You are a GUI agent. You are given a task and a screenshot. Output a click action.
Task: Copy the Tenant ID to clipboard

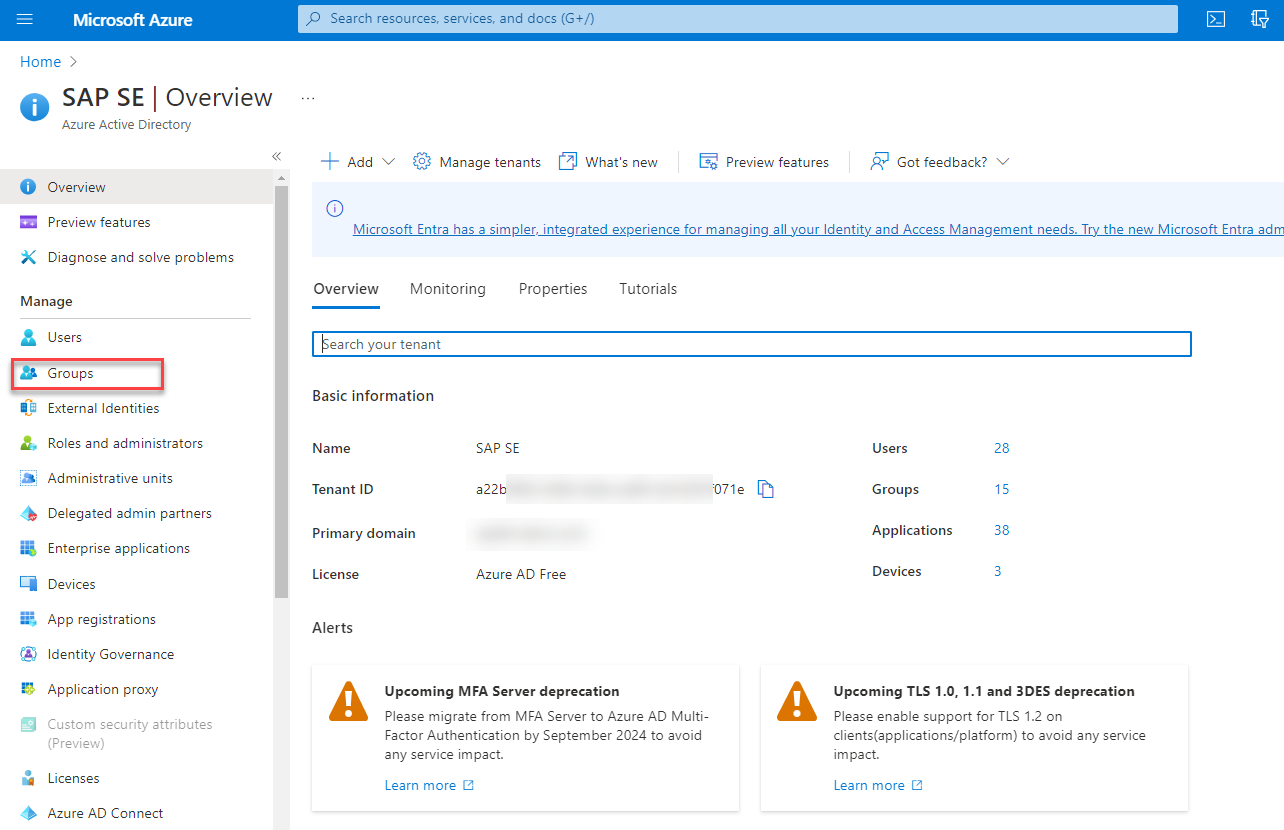766,489
